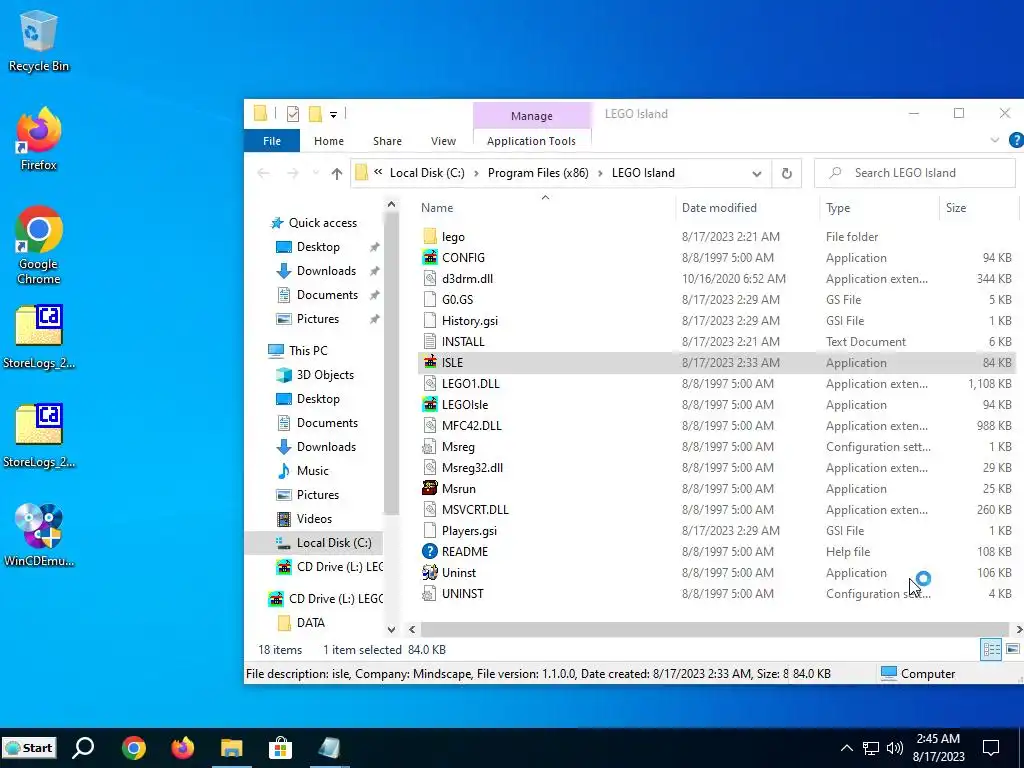
Task: Open Customize Quick Access Toolbar dropdown
Action: (333, 115)
